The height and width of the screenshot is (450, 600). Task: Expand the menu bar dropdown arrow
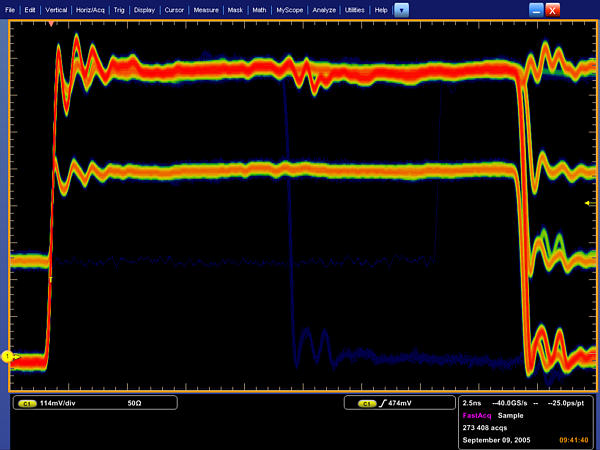point(401,9)
